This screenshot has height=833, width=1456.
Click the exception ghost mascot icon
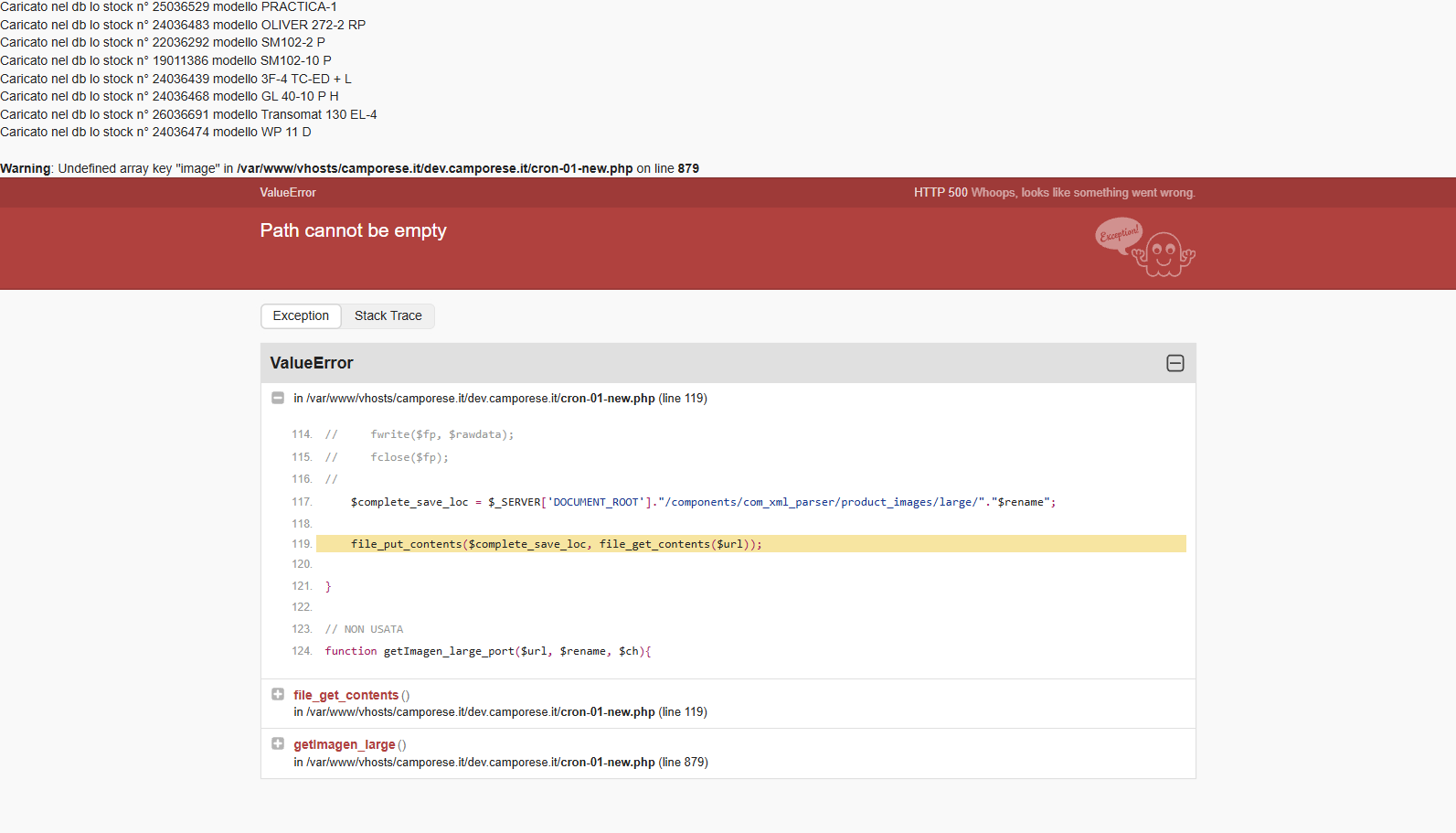point(1145,248)
